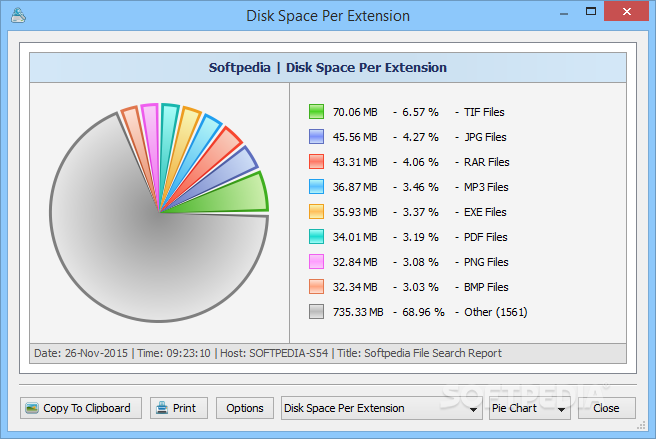
Task: Click the chart heading 'Softpedia | Disk Space Per Extension'
Action: [x=328, y=67]
